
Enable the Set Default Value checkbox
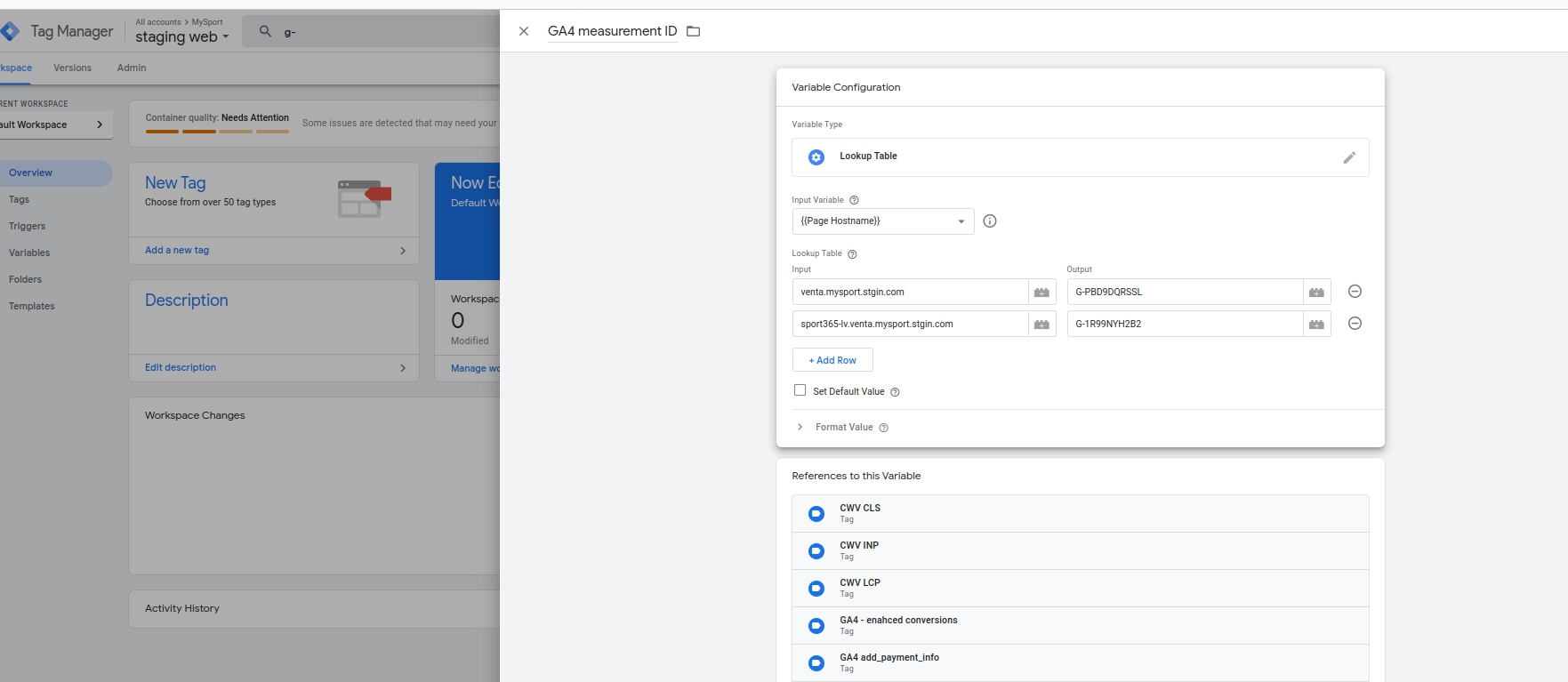[800, 390]
